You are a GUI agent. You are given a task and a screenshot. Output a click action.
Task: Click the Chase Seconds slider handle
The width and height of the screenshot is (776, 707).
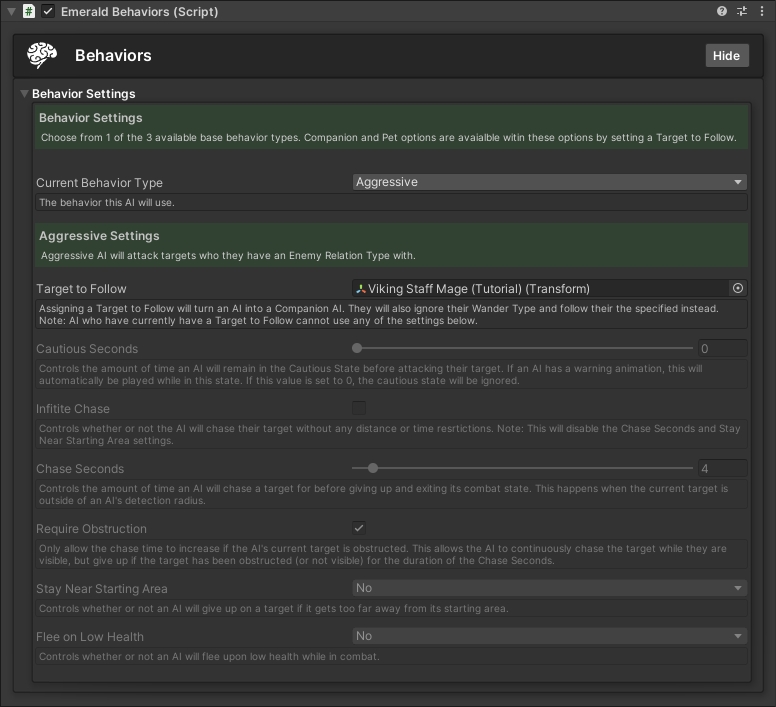coord(373,468)
